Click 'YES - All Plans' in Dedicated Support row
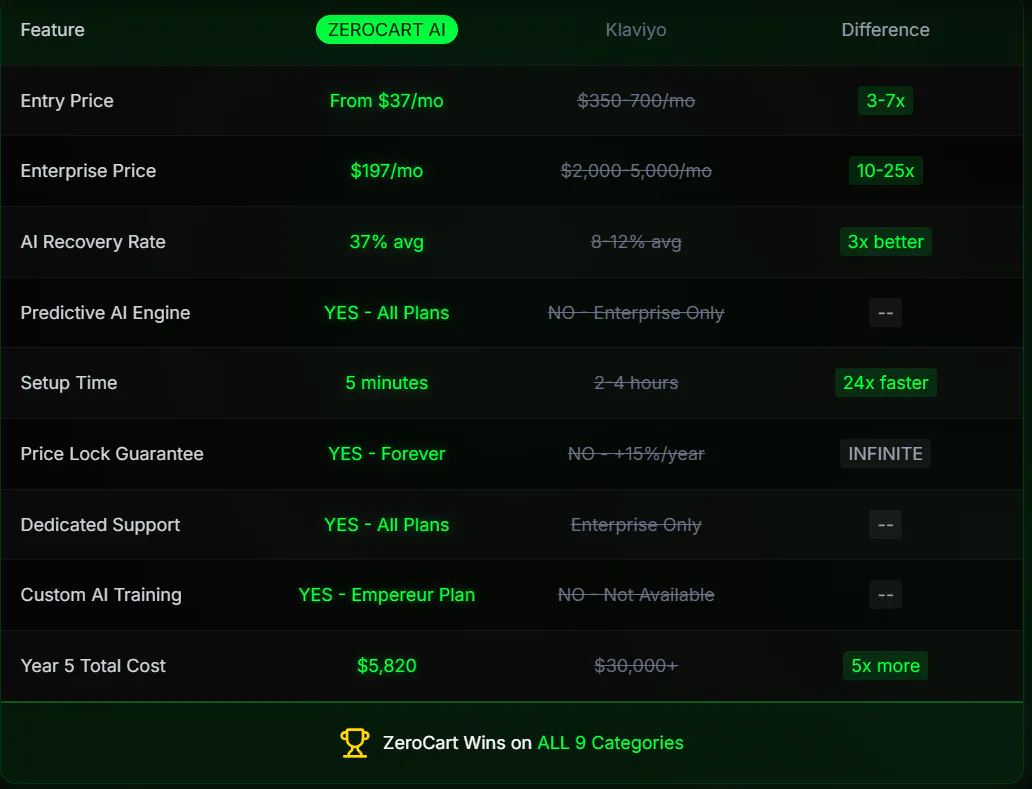 point(387,524)
